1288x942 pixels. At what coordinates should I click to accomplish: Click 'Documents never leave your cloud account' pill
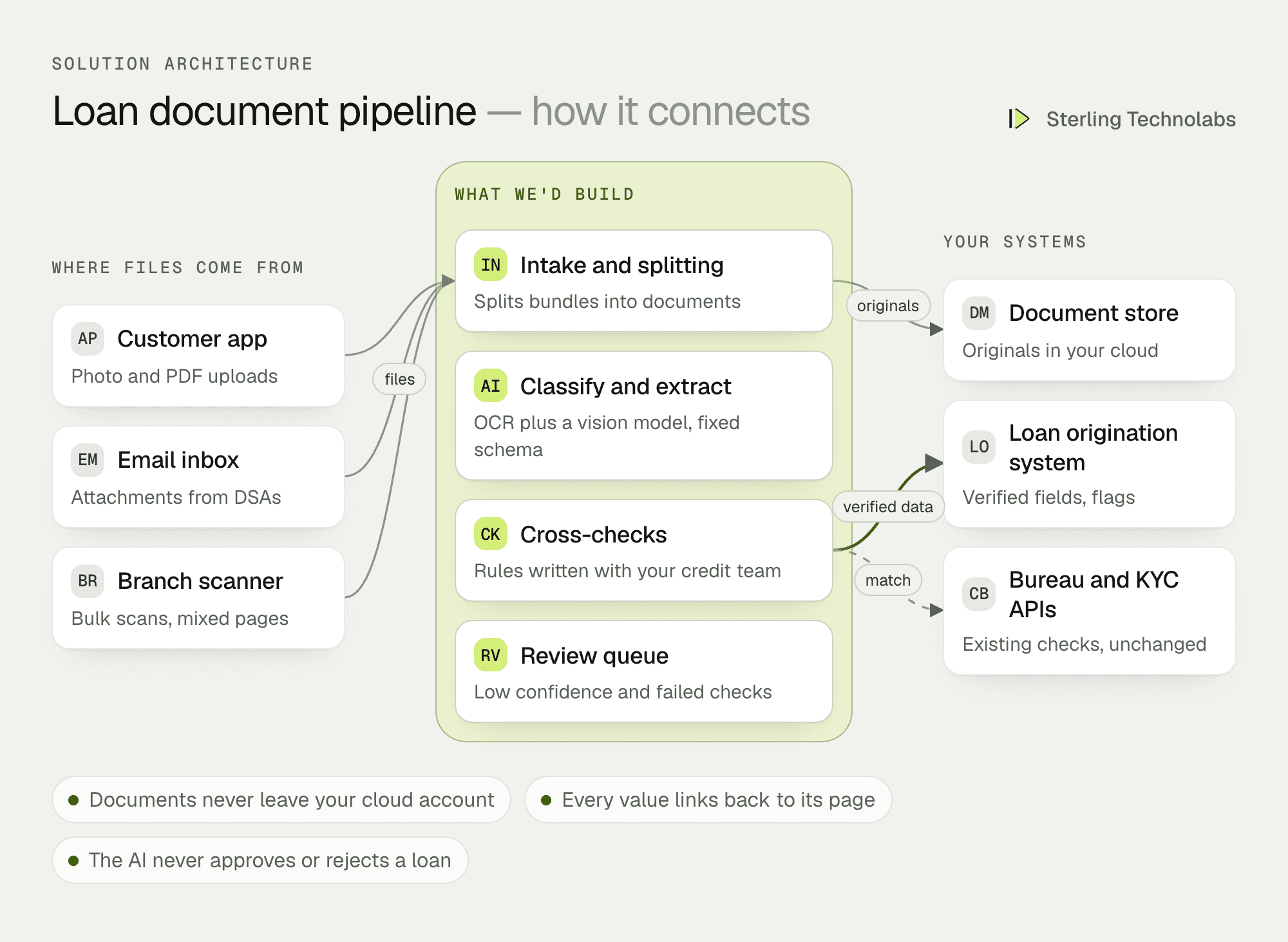click(281, 800)
